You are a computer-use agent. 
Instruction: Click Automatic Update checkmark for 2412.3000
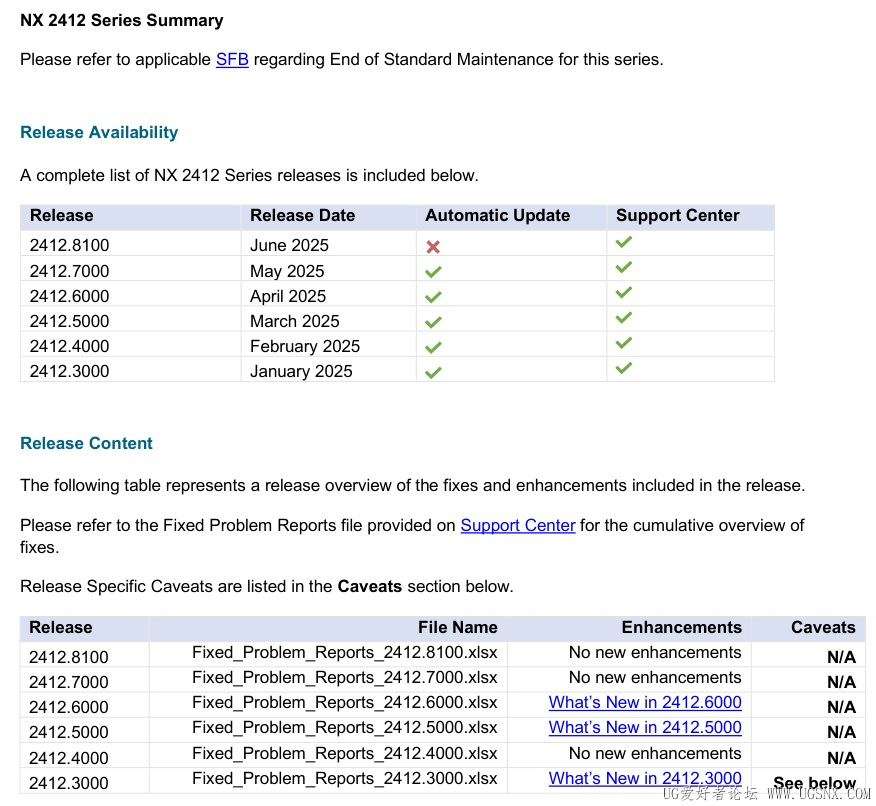pos(433,373)
